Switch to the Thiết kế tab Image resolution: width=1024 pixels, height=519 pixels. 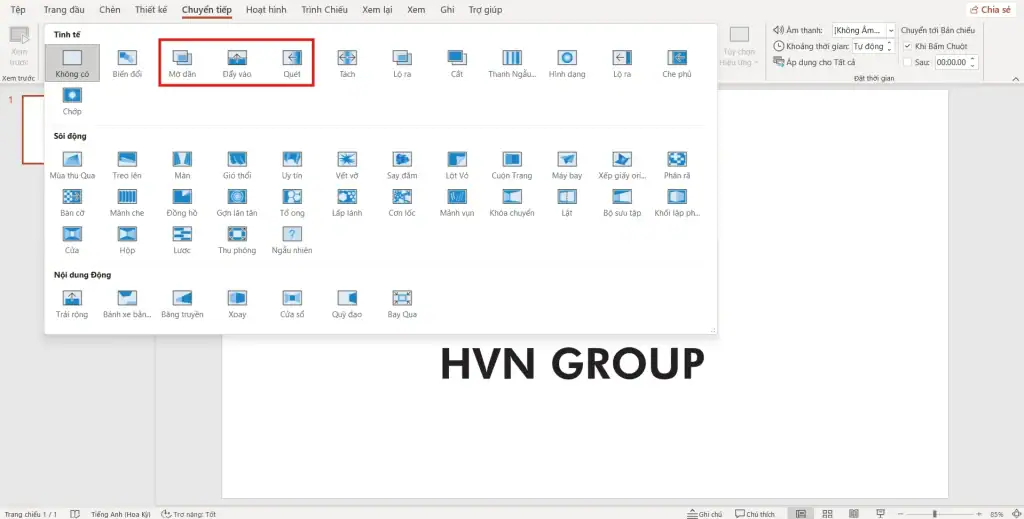[x=151, y=9]
